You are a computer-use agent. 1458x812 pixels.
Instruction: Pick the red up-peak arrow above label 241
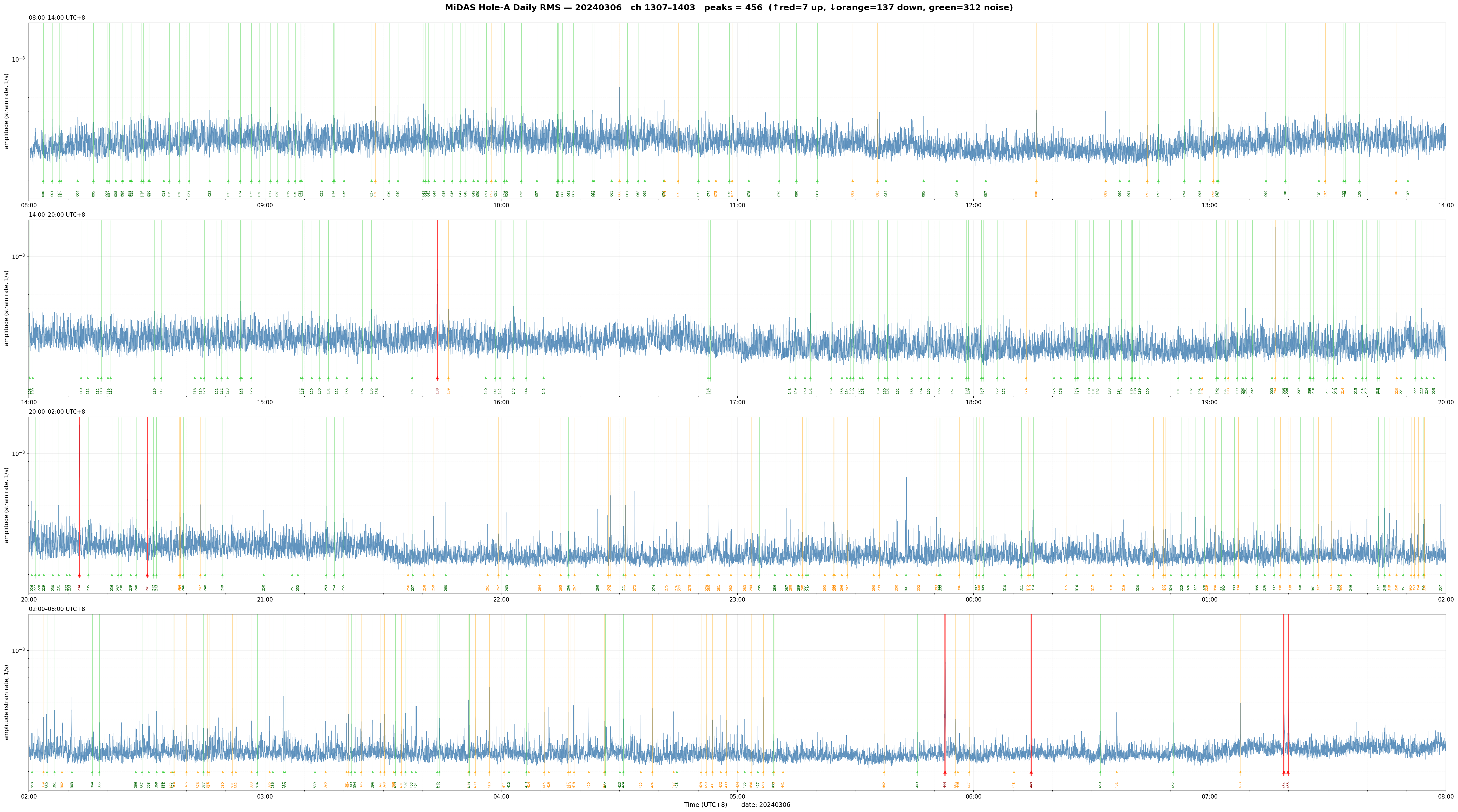147,575
